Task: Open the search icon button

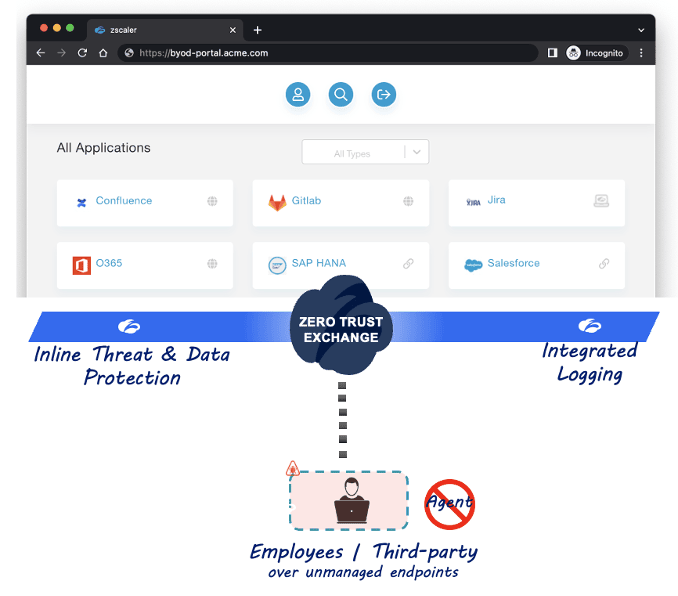Action: click(x=341, y=95)
